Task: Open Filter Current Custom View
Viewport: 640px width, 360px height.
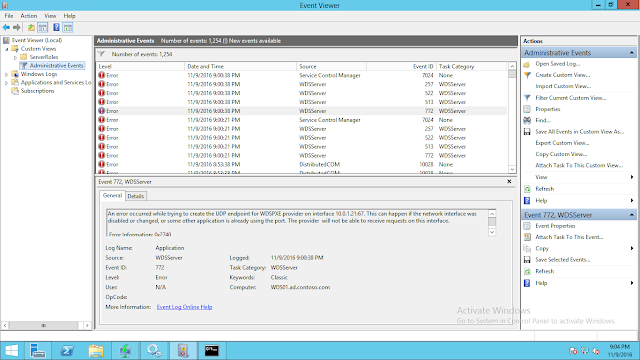Action: [571, 98]
